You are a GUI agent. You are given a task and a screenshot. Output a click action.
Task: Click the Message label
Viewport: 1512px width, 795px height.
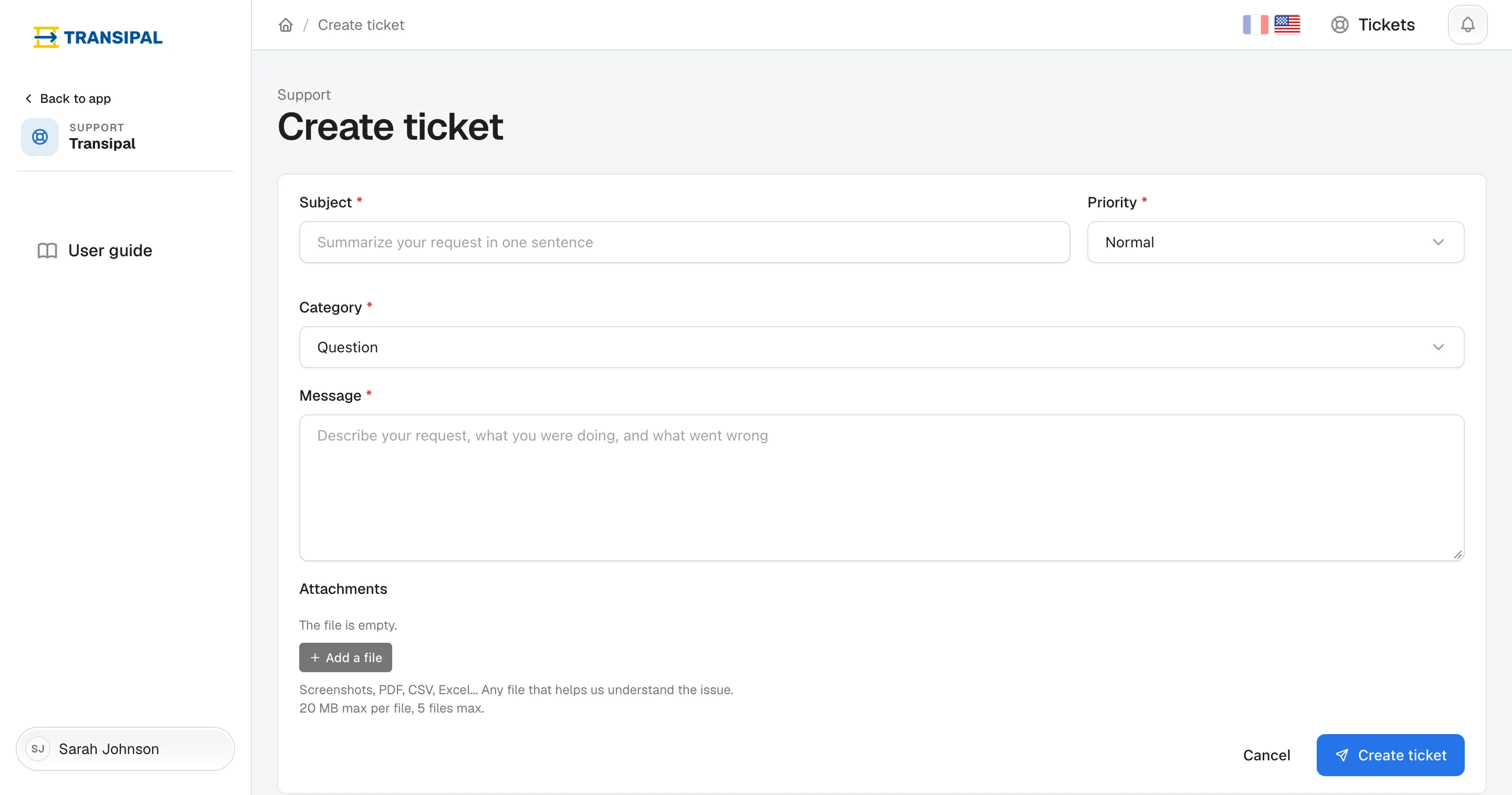point(330,396)
